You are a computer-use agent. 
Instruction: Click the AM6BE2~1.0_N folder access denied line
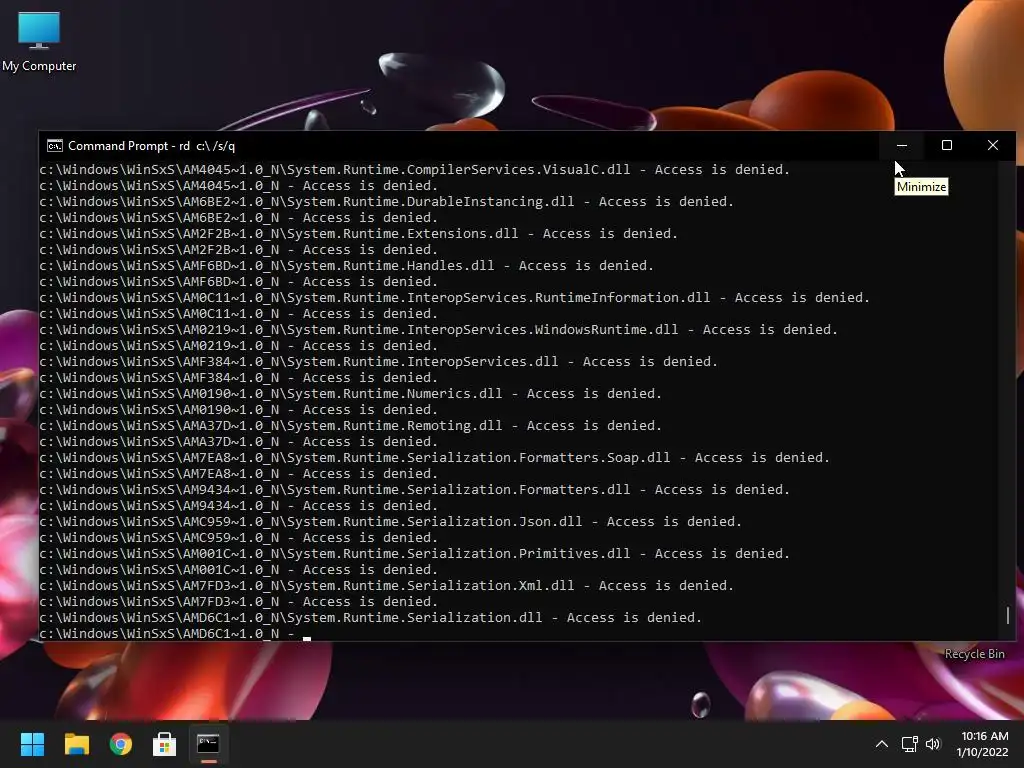tap(239, 217)
